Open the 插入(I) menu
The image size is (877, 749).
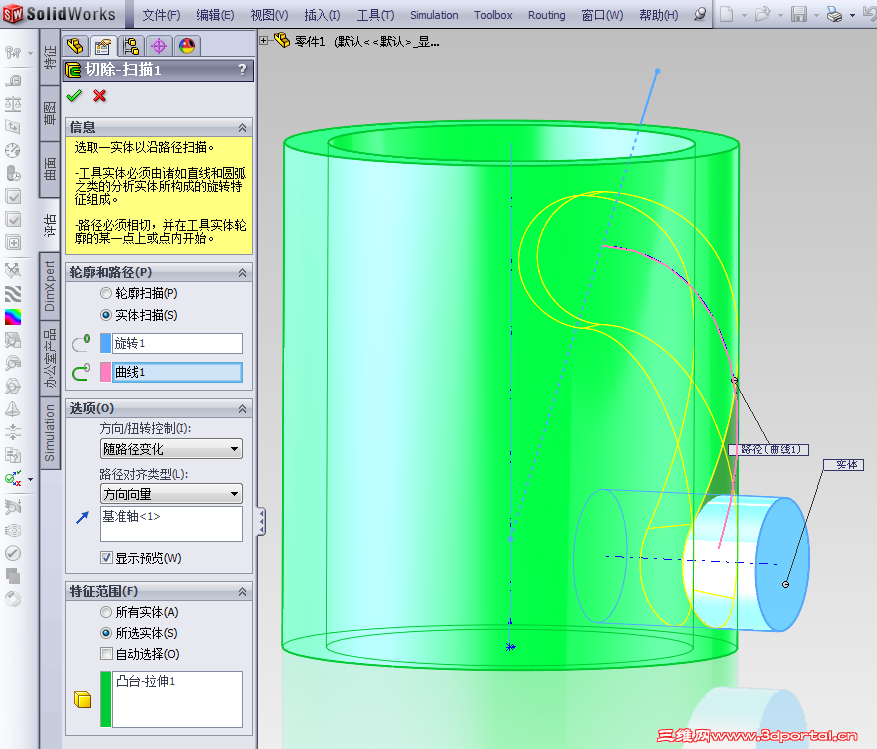322,15
